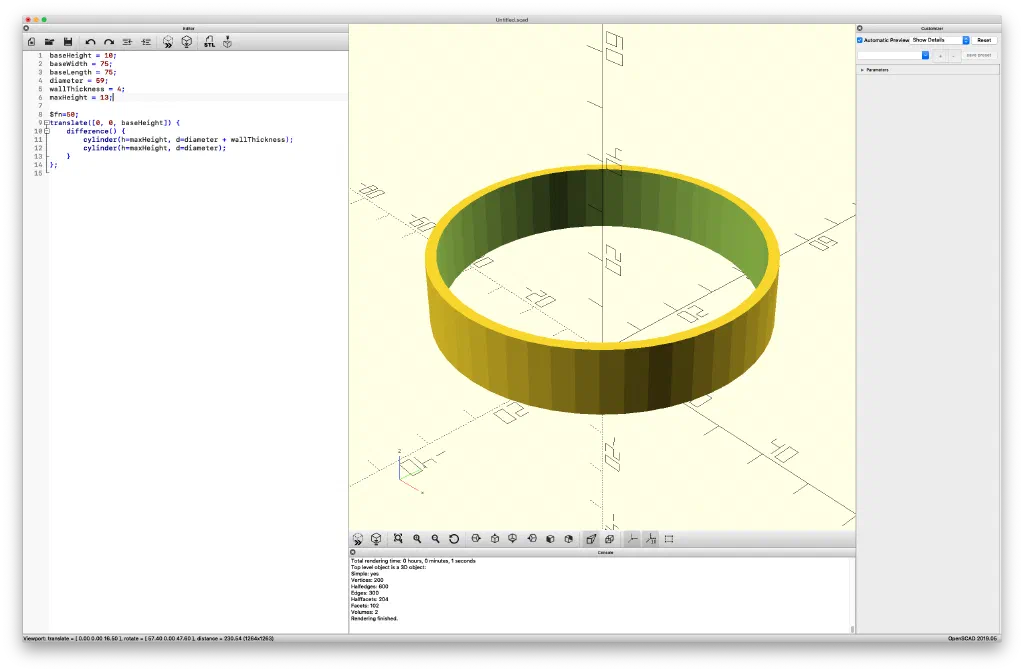Viewport: 1024px width, 672px height.
Task: Switch to the Right view
Action: [476, 539]
